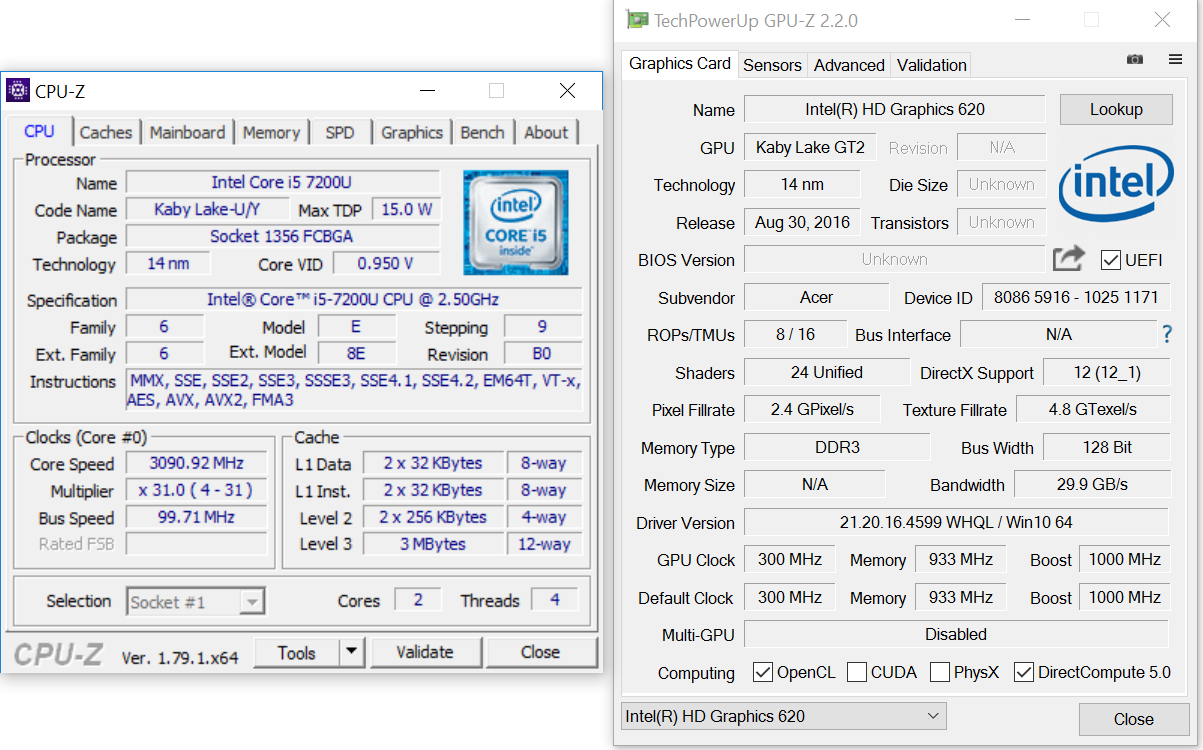Open the Bench tab in CPU-Z
Screen dimensions: 1203x750
(x=482, y=132)
